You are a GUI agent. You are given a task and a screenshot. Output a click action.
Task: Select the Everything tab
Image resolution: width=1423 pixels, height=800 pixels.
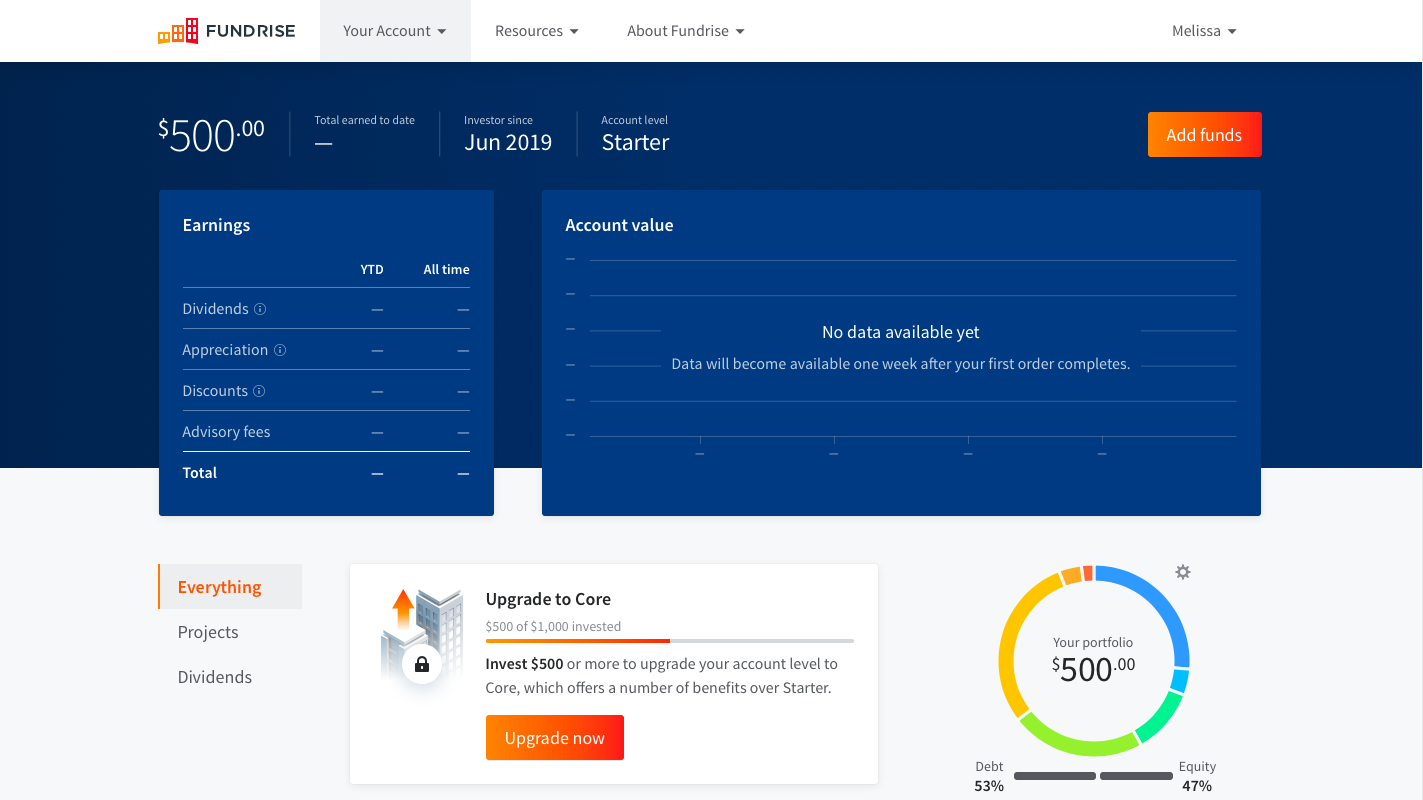[x=230, y=587]
